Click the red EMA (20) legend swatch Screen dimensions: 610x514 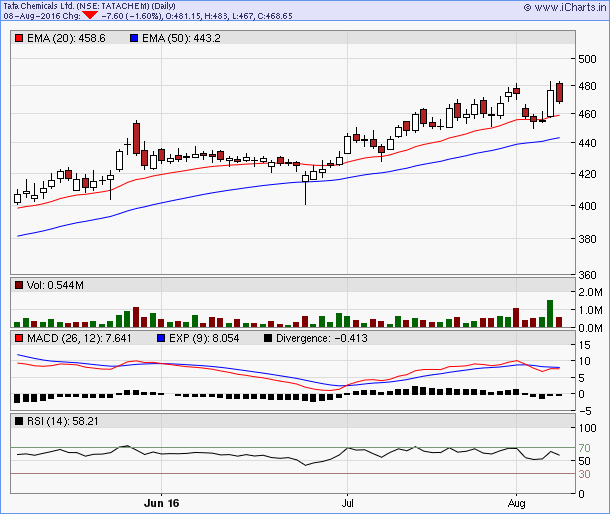tap(19, 38)
